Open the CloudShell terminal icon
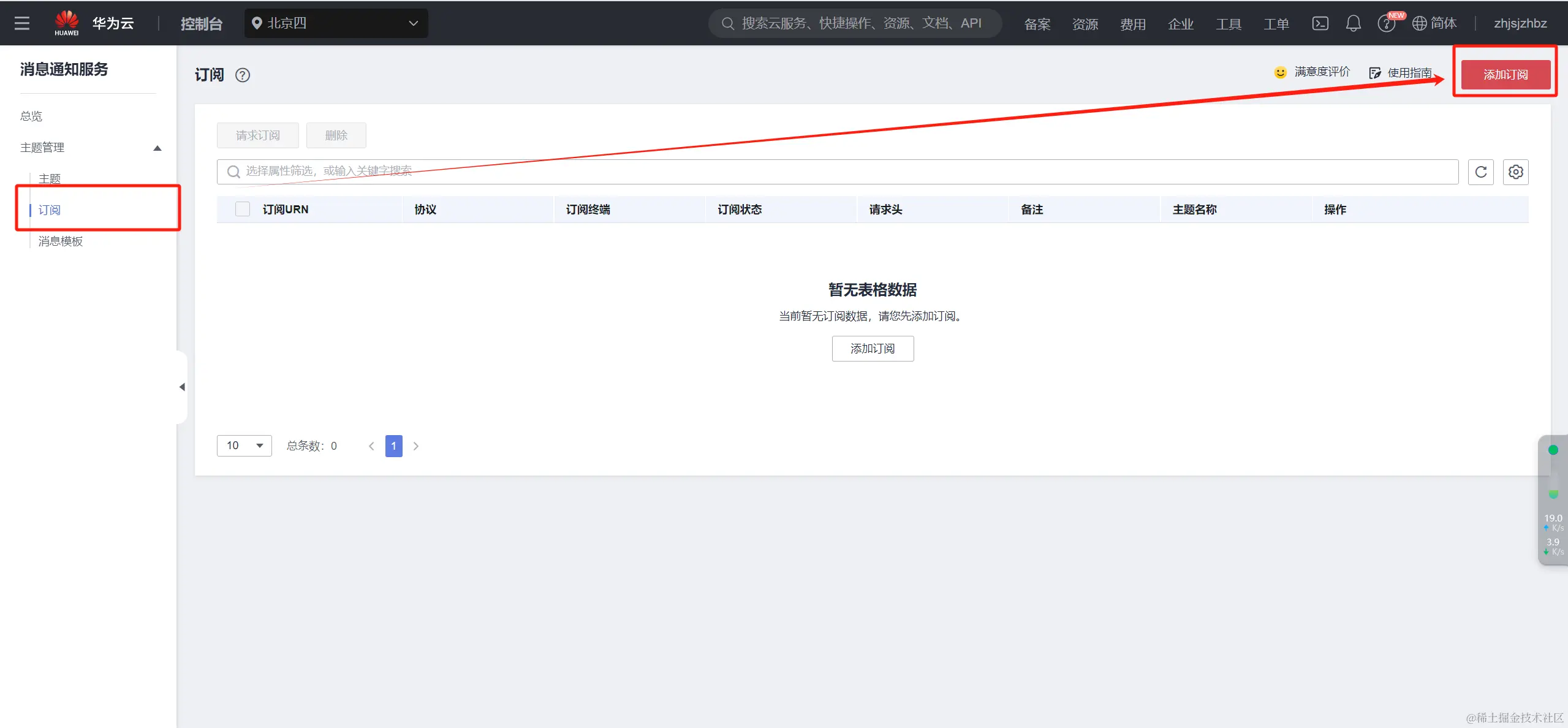This screenshot has height=728, width=1568. [1320, 23]
